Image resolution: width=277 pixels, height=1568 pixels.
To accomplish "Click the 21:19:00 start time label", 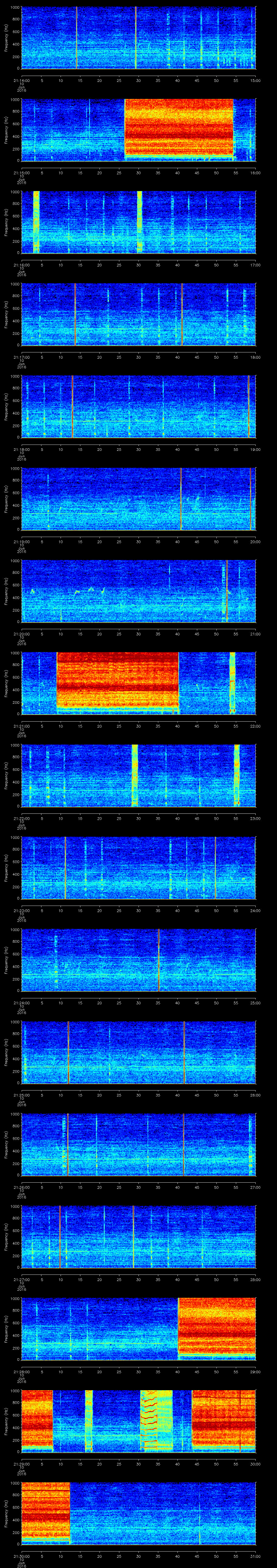I will [x=21, y=542].
